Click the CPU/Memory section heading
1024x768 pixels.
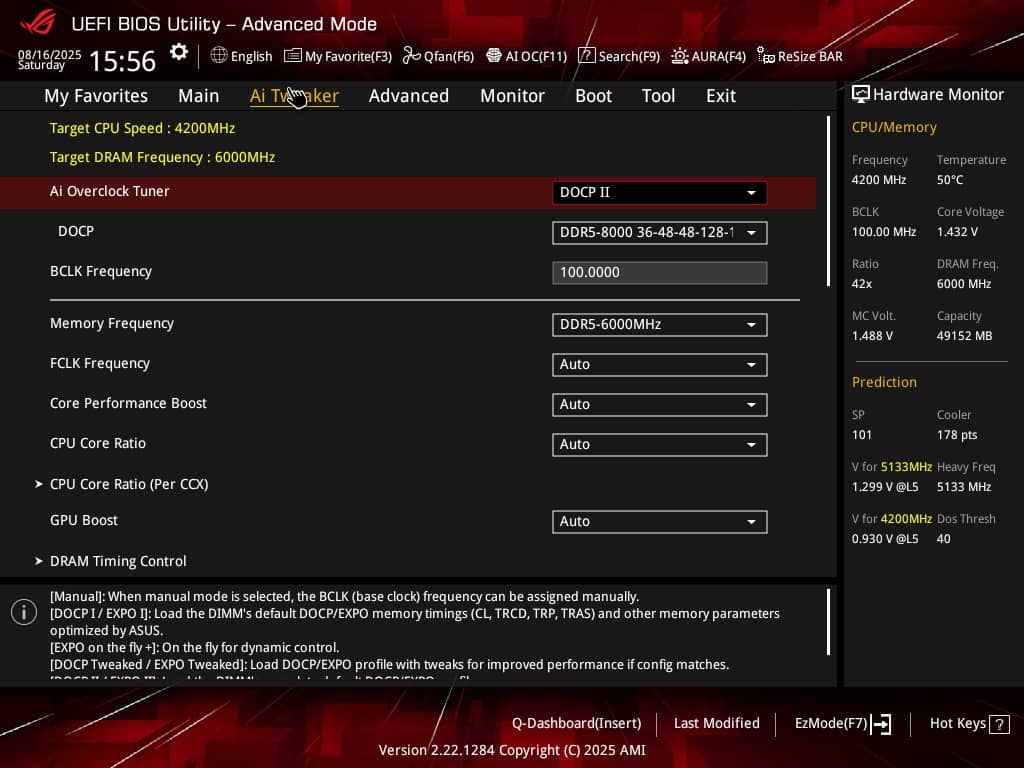point(894,127)
